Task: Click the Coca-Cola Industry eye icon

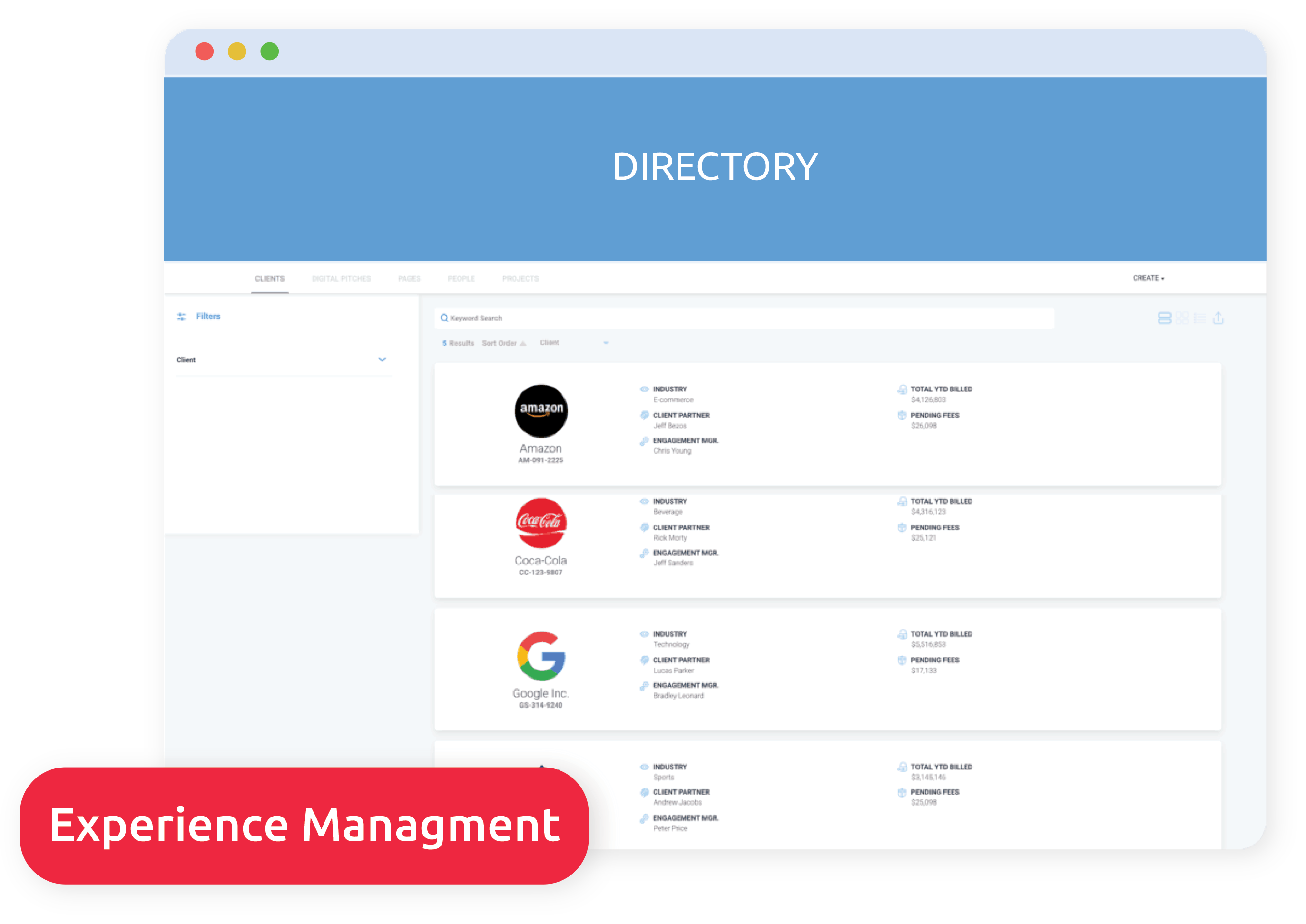Action: coord(644,501)
